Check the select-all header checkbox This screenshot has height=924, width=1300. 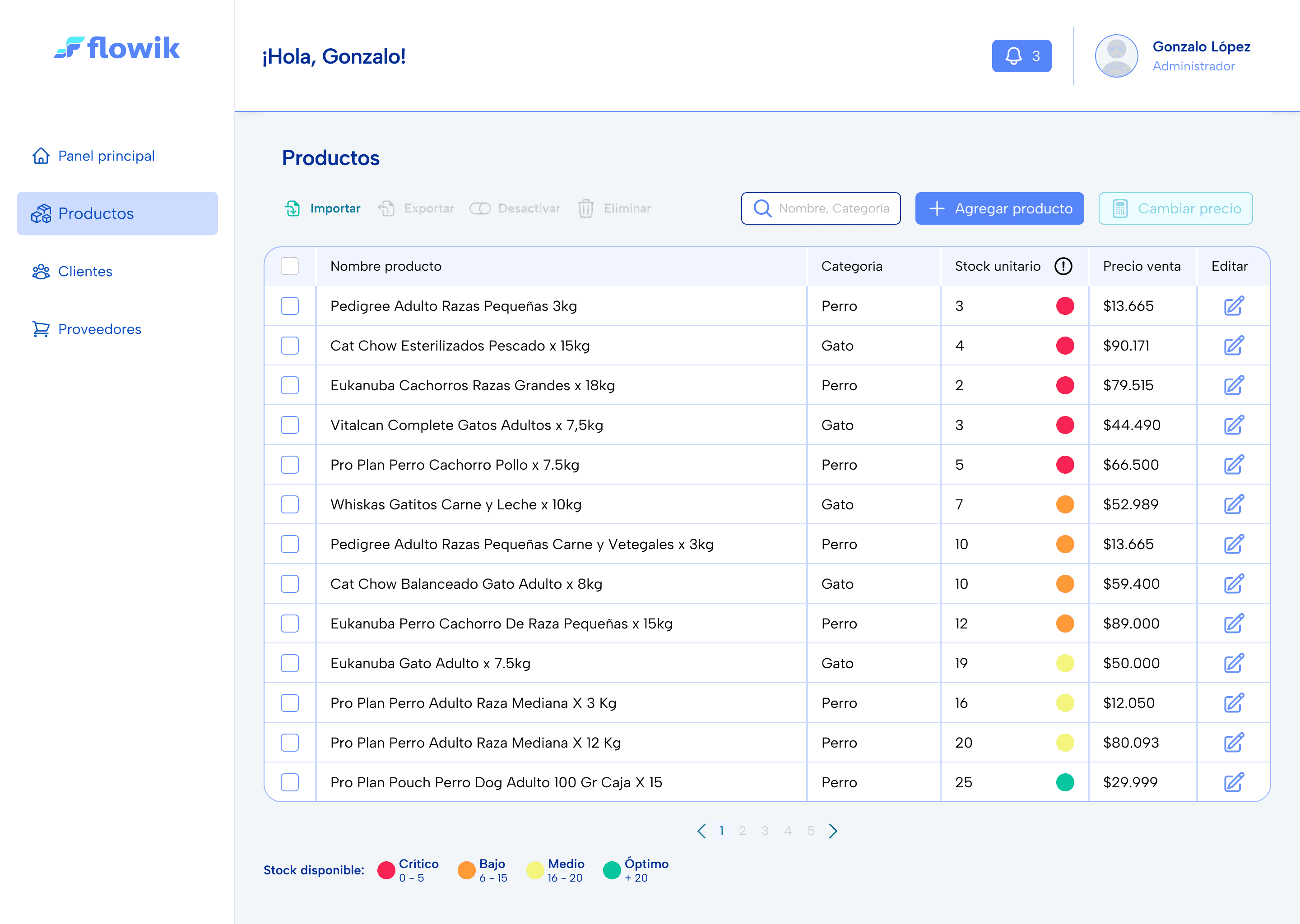point(290,266)
